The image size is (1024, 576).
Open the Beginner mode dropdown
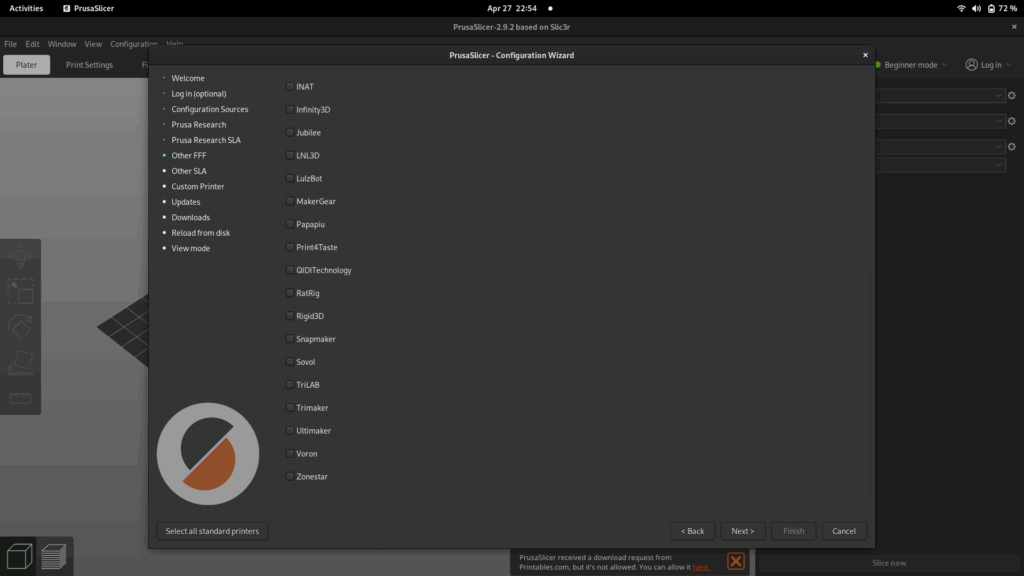tap(912, 65)
